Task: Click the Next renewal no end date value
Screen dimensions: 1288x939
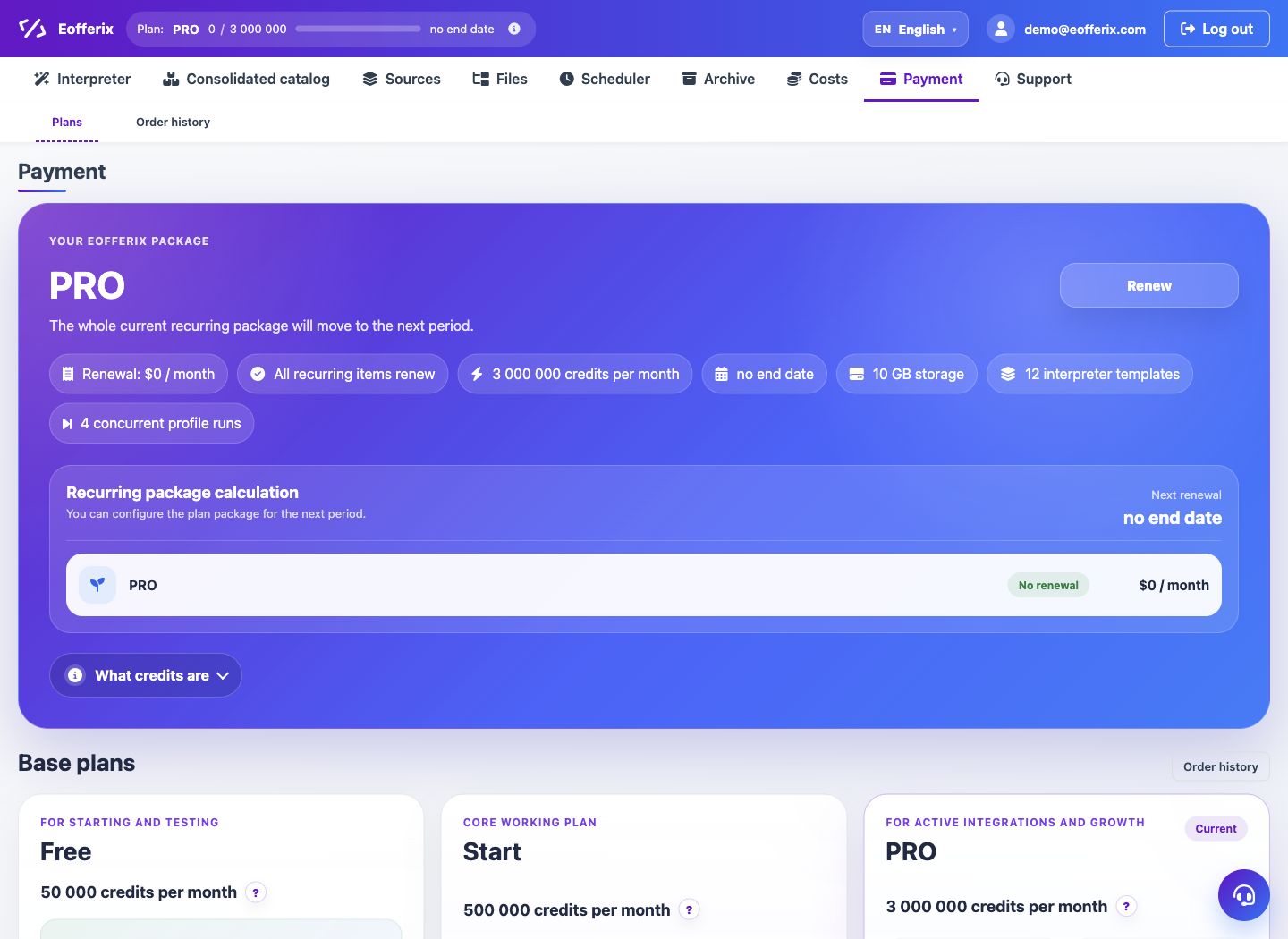Action: (1172, 518)
